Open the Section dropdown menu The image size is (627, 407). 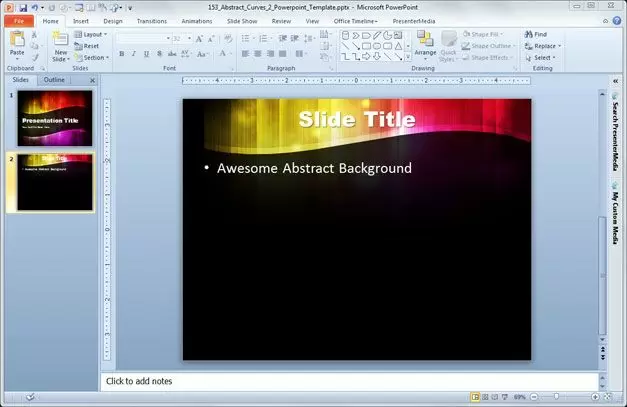pos(94,58)
